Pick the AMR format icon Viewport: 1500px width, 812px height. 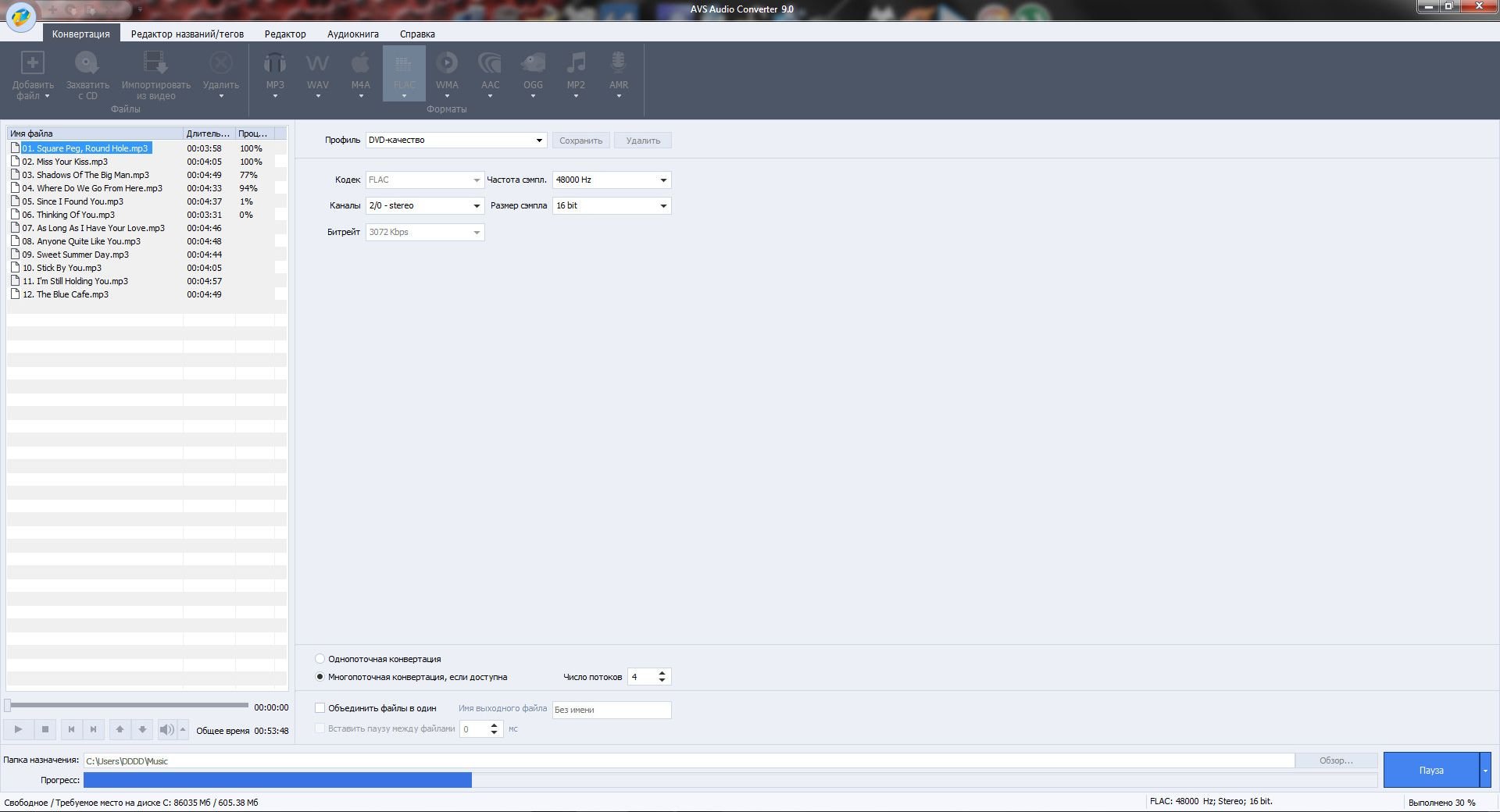click(618, 64)
